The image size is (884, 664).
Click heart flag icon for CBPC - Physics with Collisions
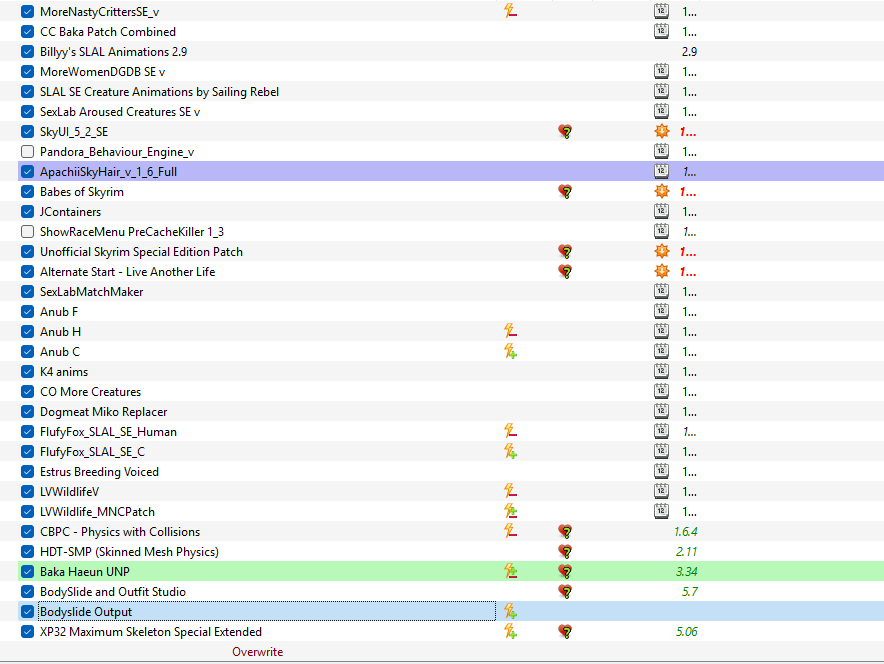[565, 532]
